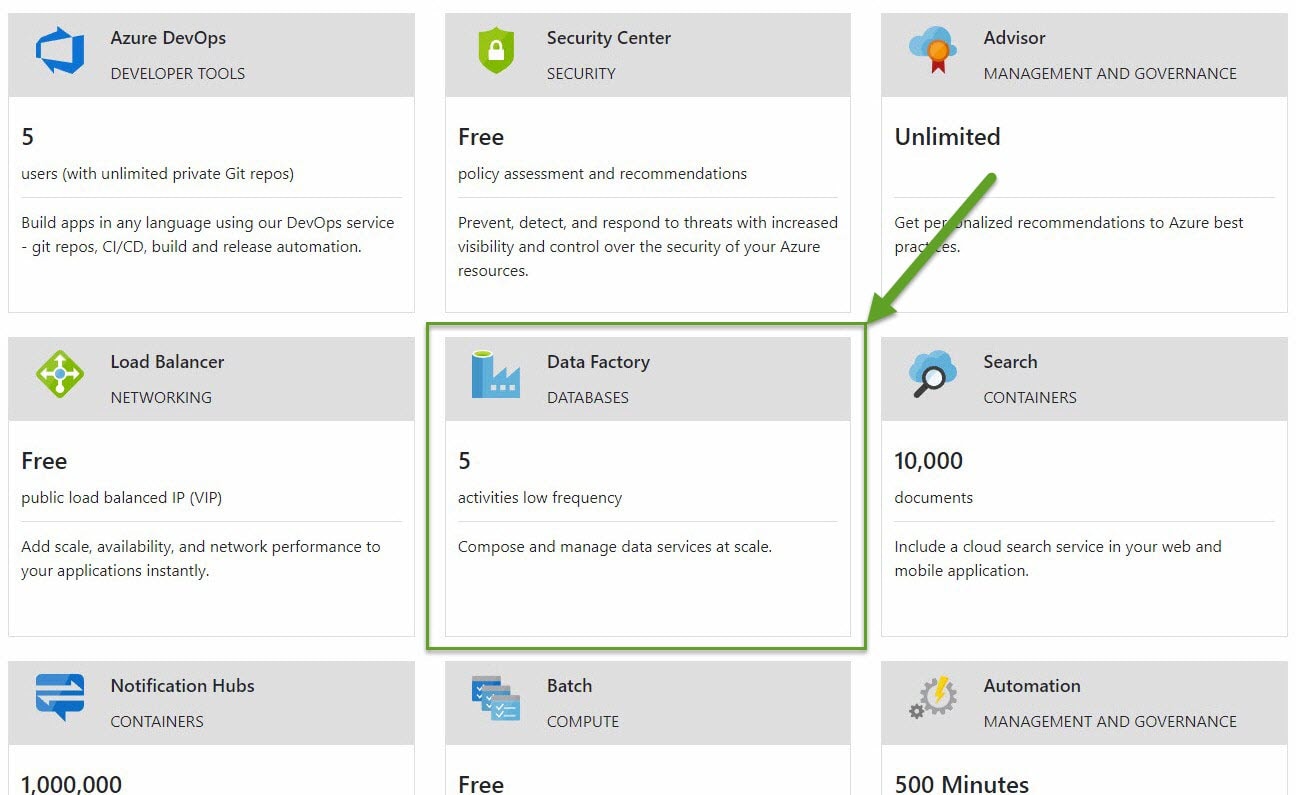
Task: Click the blue Data Factory icon
Action: (495, 375)
